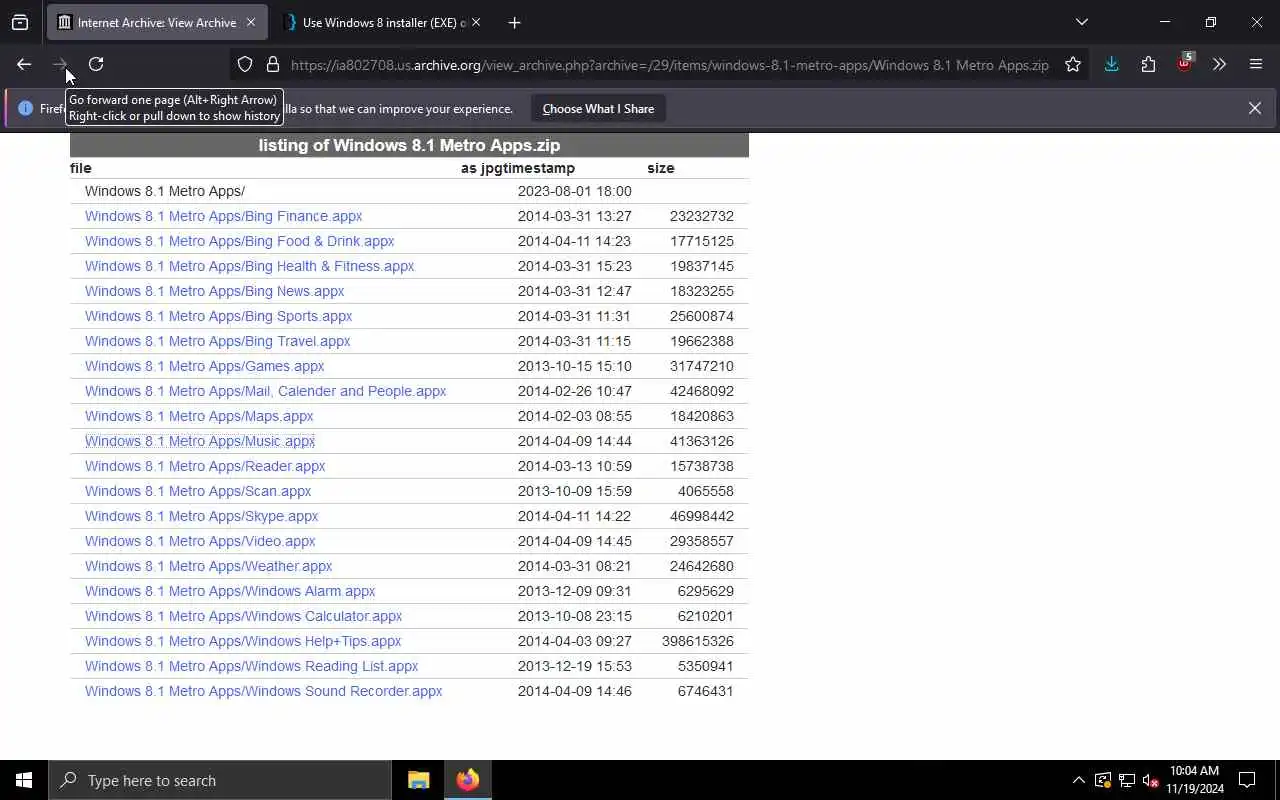Click the padlock site information icon
1280x800 pixels.
(x=272, y=65)
